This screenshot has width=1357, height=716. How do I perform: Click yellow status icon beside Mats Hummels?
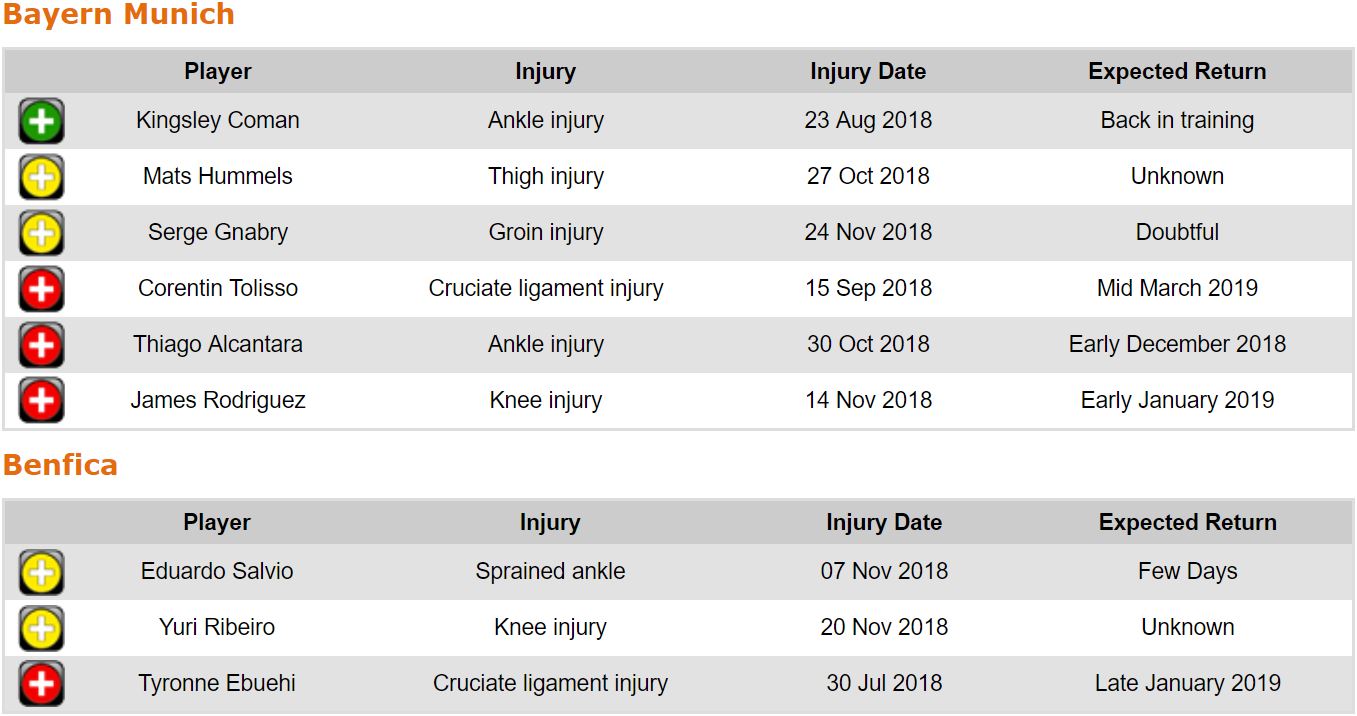pyautogui.click(x=41, y=178)
